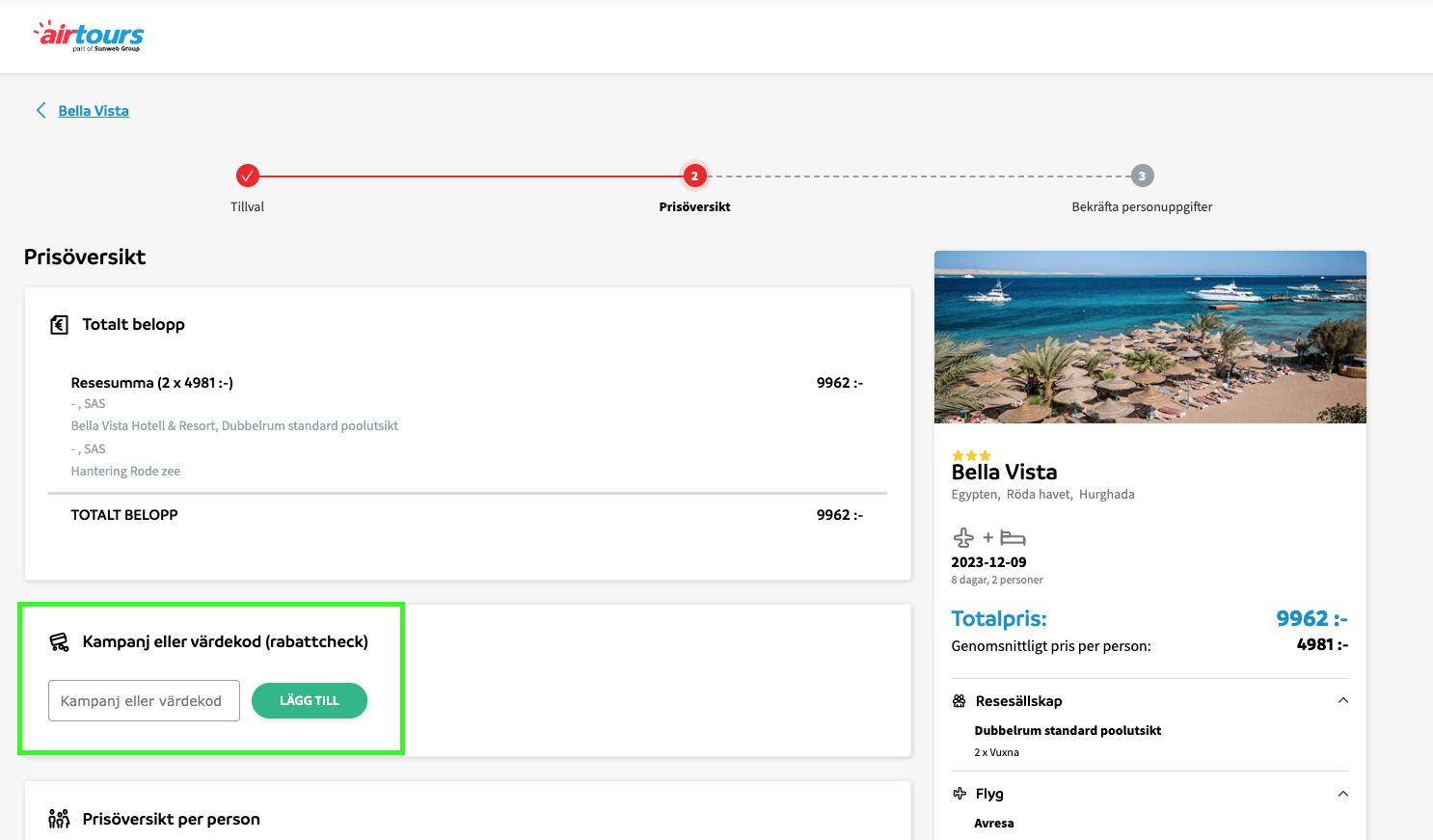Click the bed icon in the trip summary
This screenshot has height=840, width=1433.
coord(1013,537)
